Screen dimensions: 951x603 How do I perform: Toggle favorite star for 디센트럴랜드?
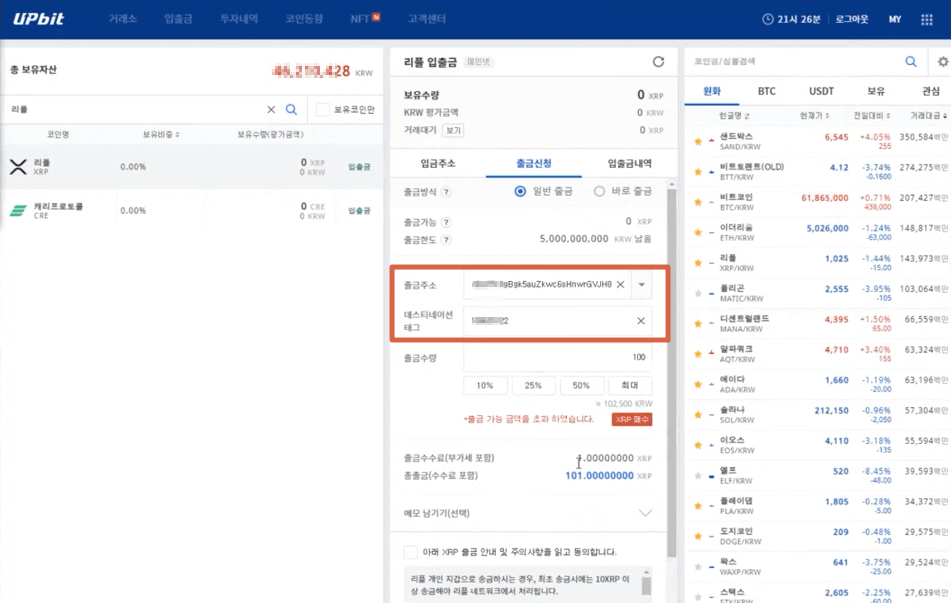pyautogui.click(x=698, y=323)
